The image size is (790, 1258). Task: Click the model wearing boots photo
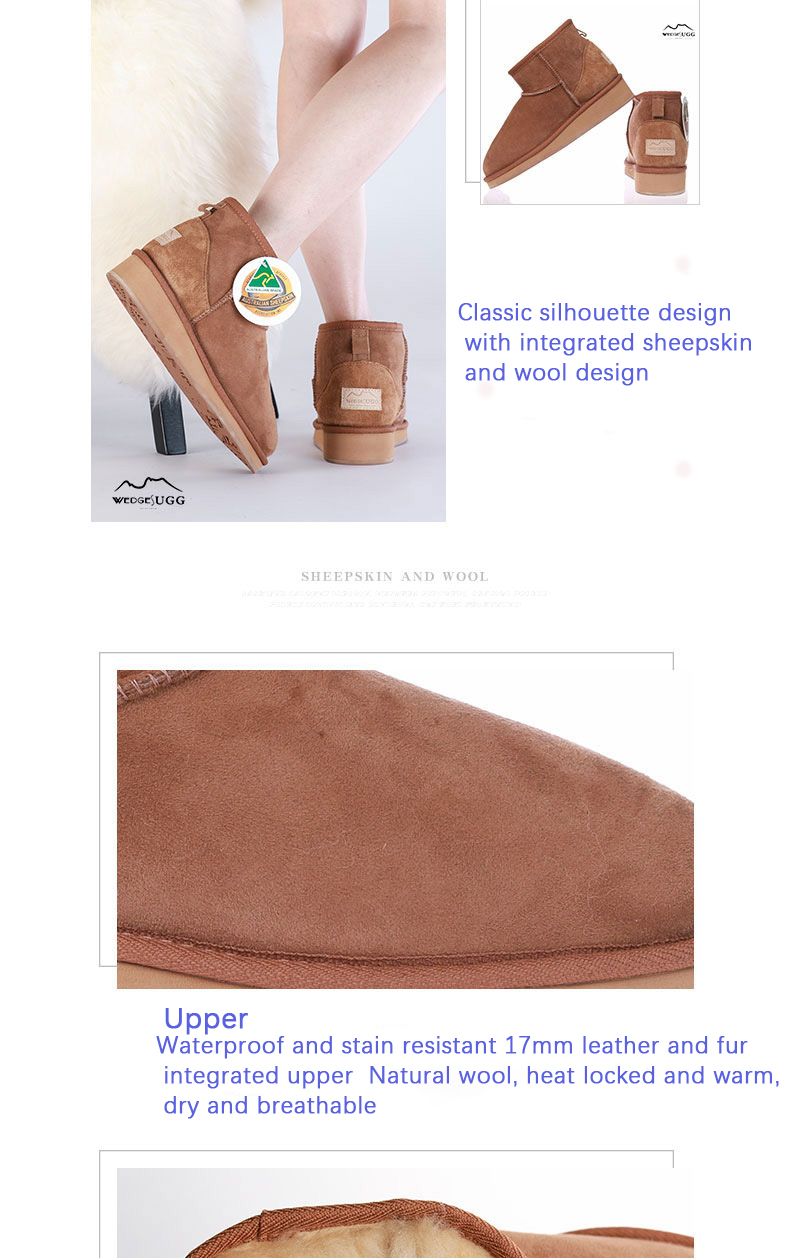pyautogui.click(x=268, y=260)
